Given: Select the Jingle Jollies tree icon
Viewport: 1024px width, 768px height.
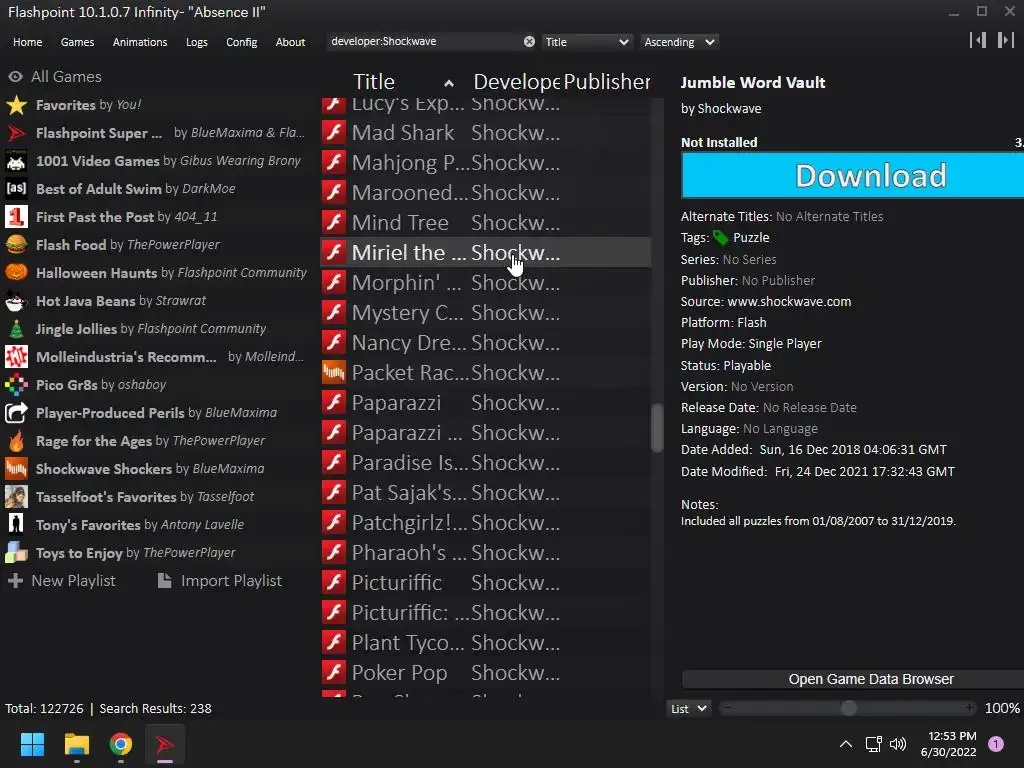Looking at the screenshot, I should pyautogui.click(x=16, y=329).
